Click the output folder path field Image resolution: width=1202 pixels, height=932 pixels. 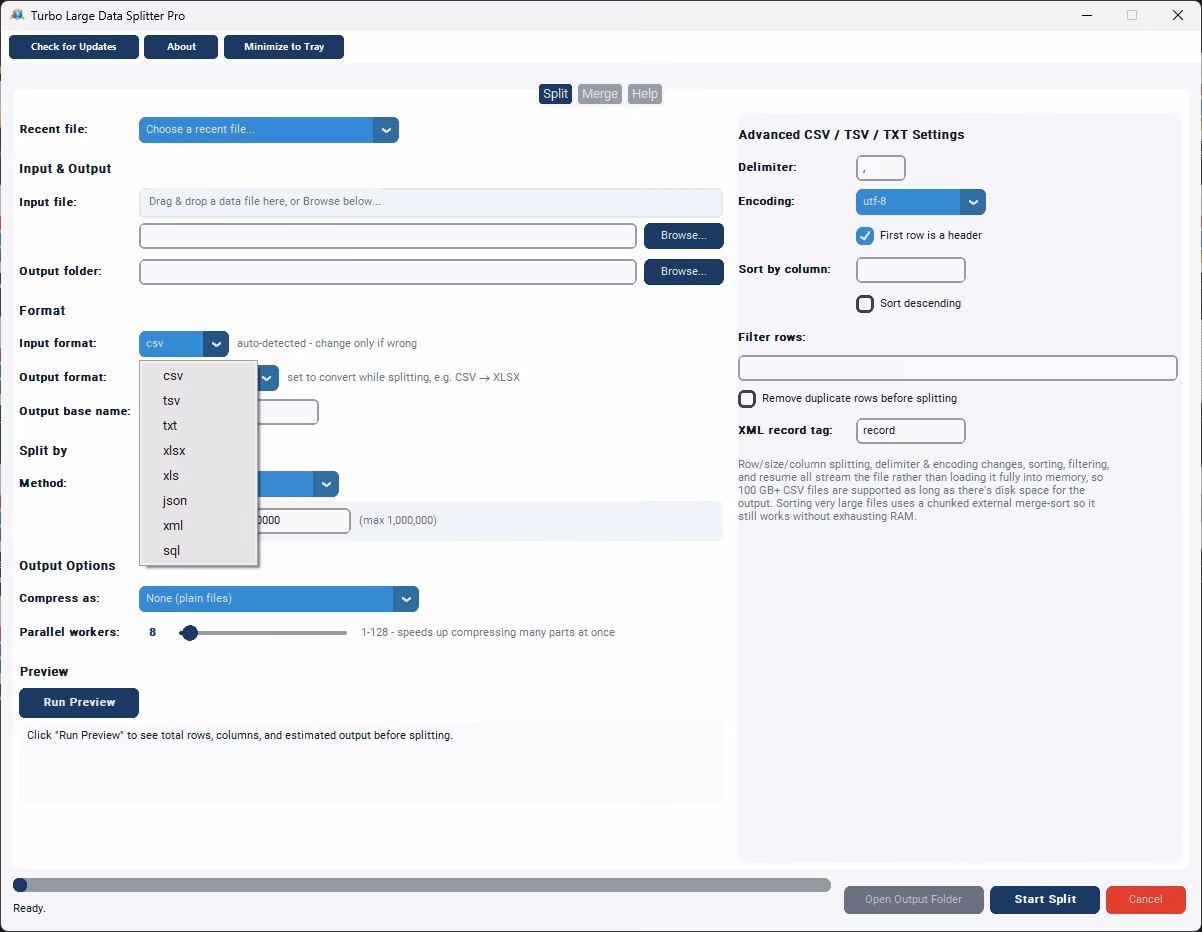(x=388, y=272)
